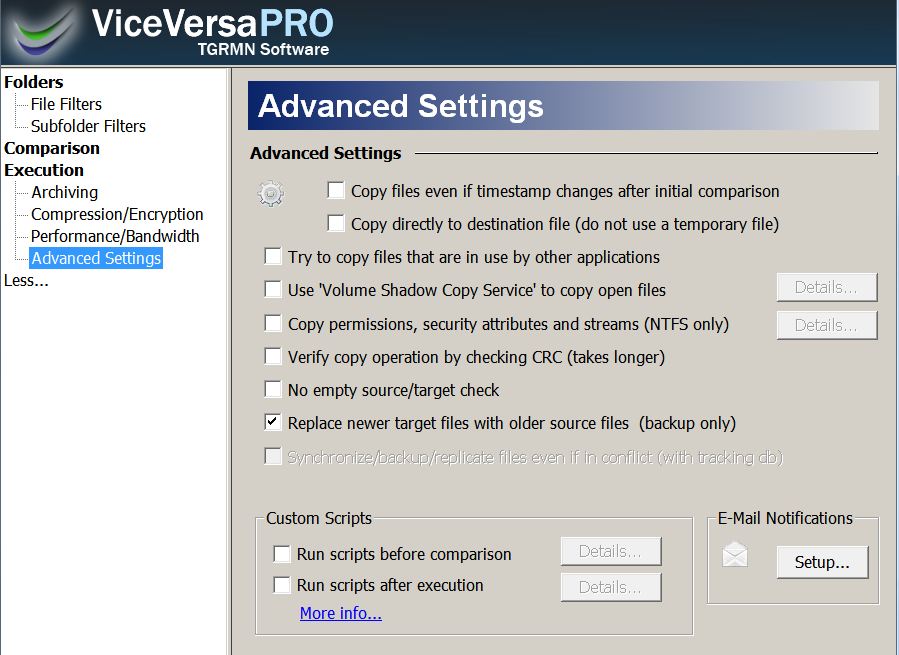Viewport: 899px width, 655px height.
Task: Click the gear icon beside Advanced Settings
Action: pos(271,194)
